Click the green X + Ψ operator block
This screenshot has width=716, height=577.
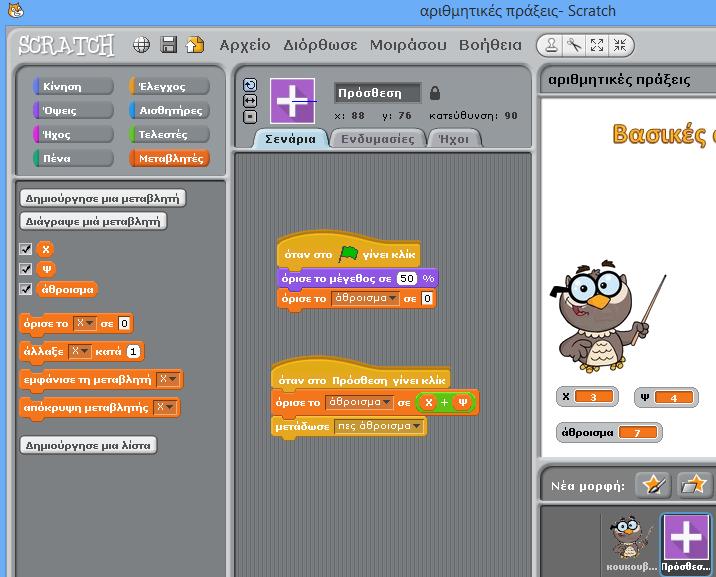[x=445, y=402]
